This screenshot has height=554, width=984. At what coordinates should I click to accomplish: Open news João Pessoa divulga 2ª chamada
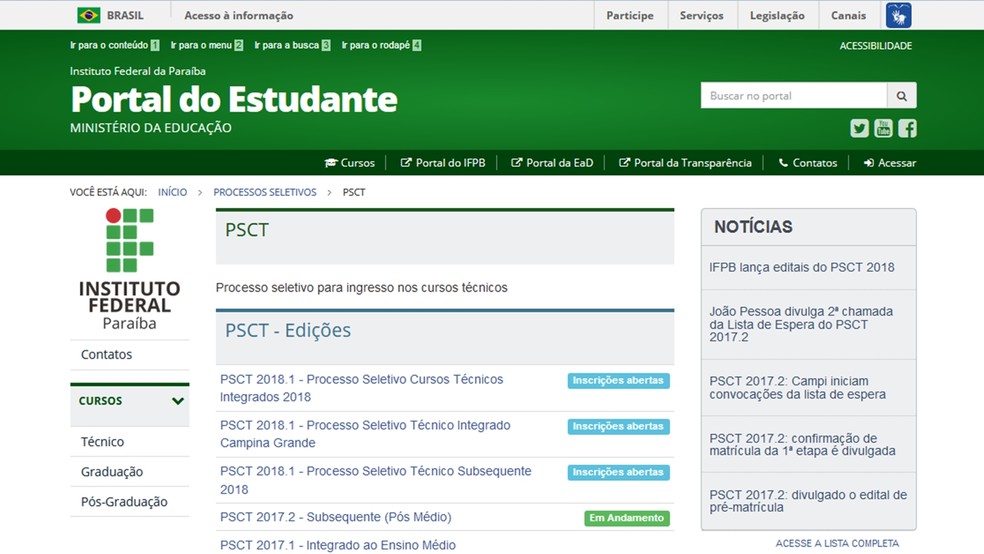pyautogui.click(x=801, y=324)
